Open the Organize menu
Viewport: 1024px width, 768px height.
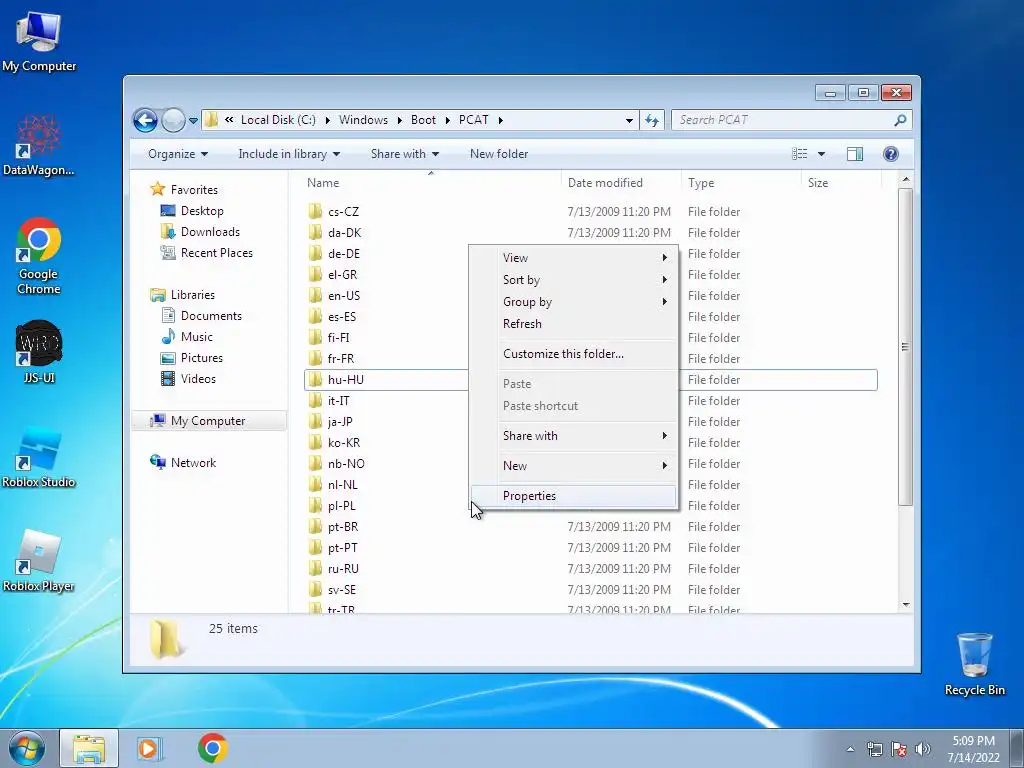(x=178, y=154)
